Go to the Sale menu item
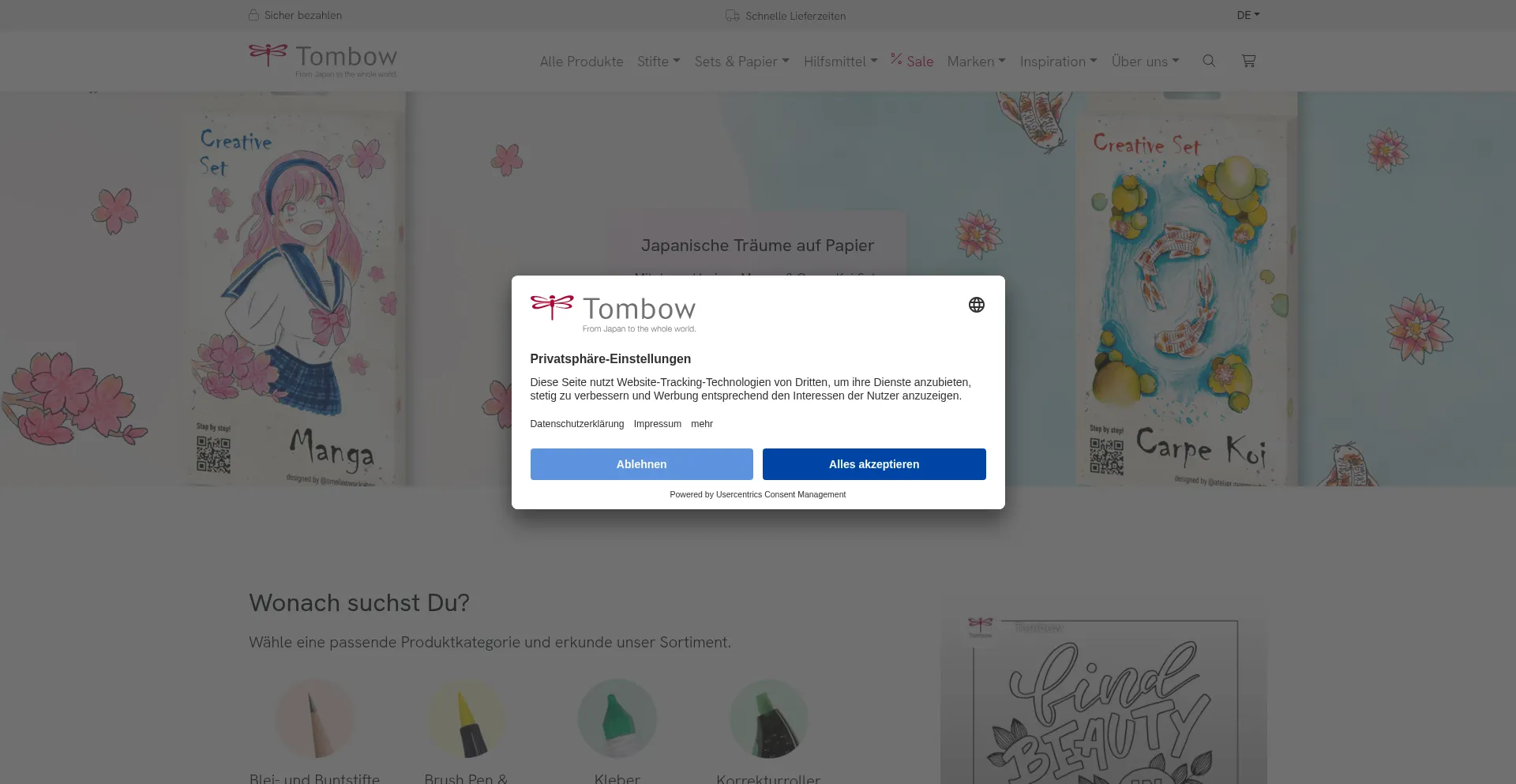The height and width of the screenshot is (784, 1516). 912,62
